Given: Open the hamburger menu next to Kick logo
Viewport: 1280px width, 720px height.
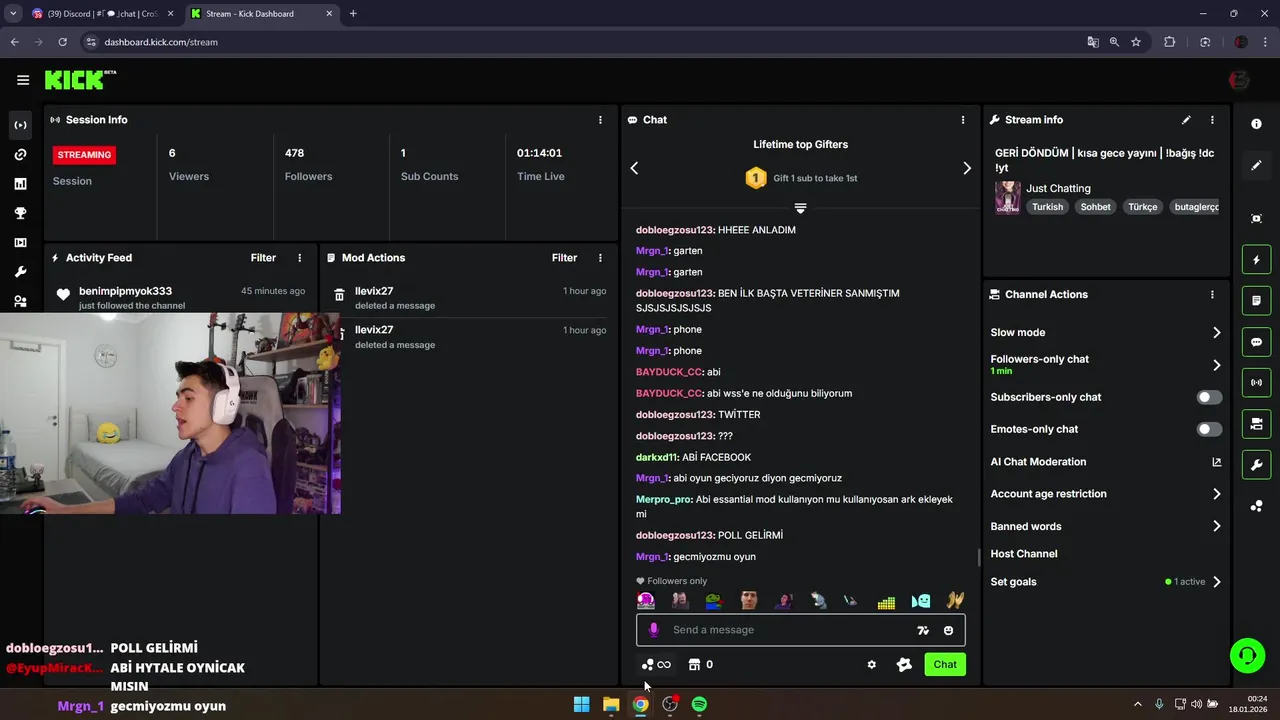Looking at the screenshot, I should click(23, 80).
